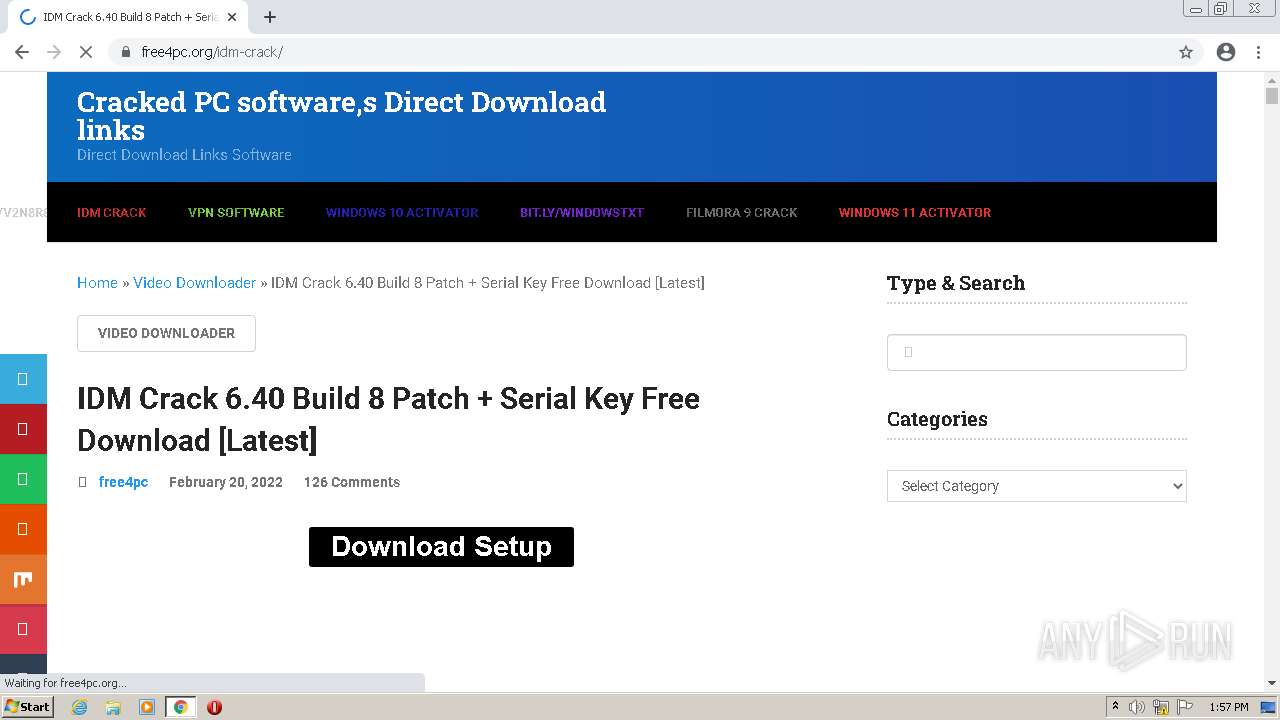Click green share button in sidebar
Viewport: 1280px width, 720px height.
click(x=23, y=479)
